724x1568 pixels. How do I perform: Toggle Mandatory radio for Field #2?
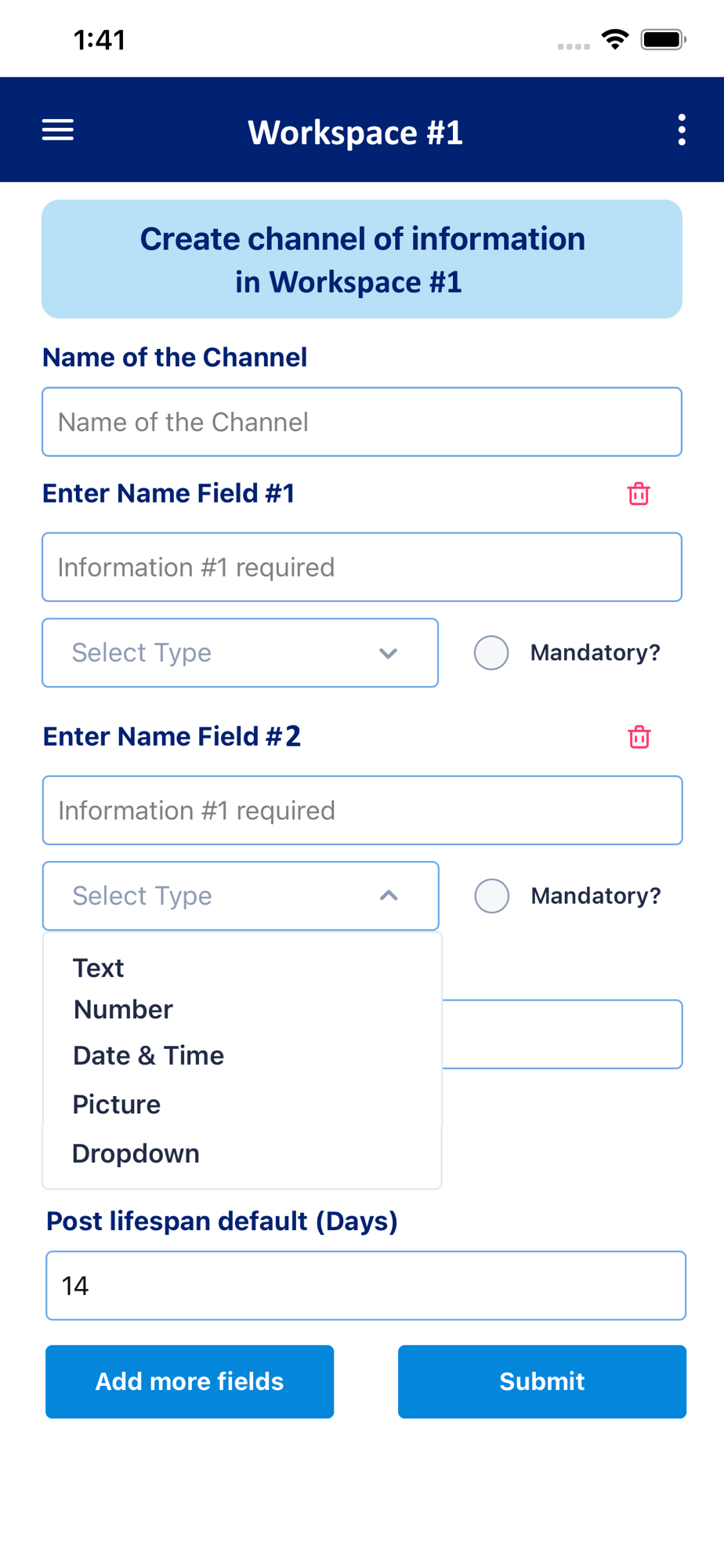[492, 895]
